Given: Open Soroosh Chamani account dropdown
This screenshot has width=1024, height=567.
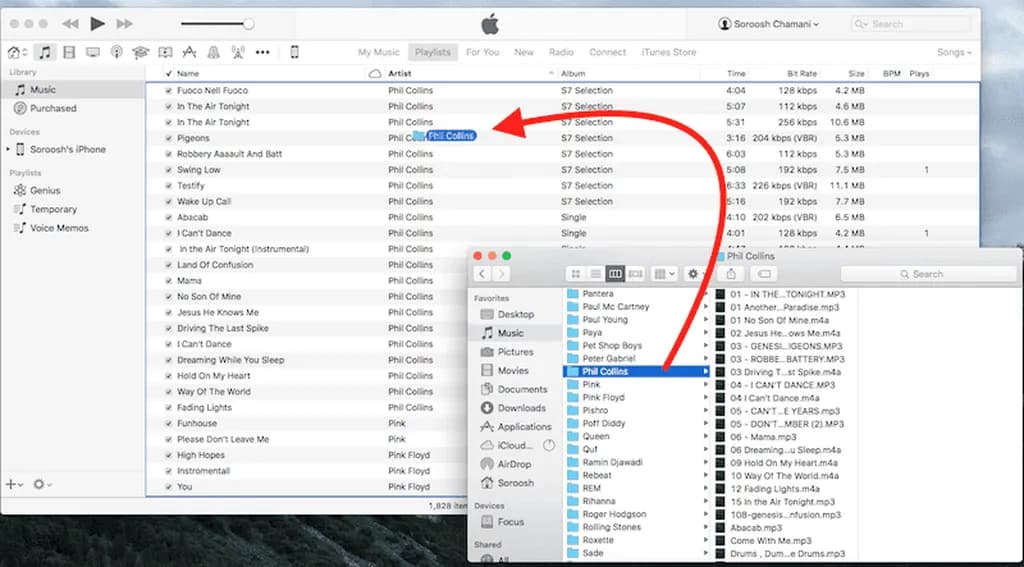Looking at the screenshot, I should (x=768, y=24).
